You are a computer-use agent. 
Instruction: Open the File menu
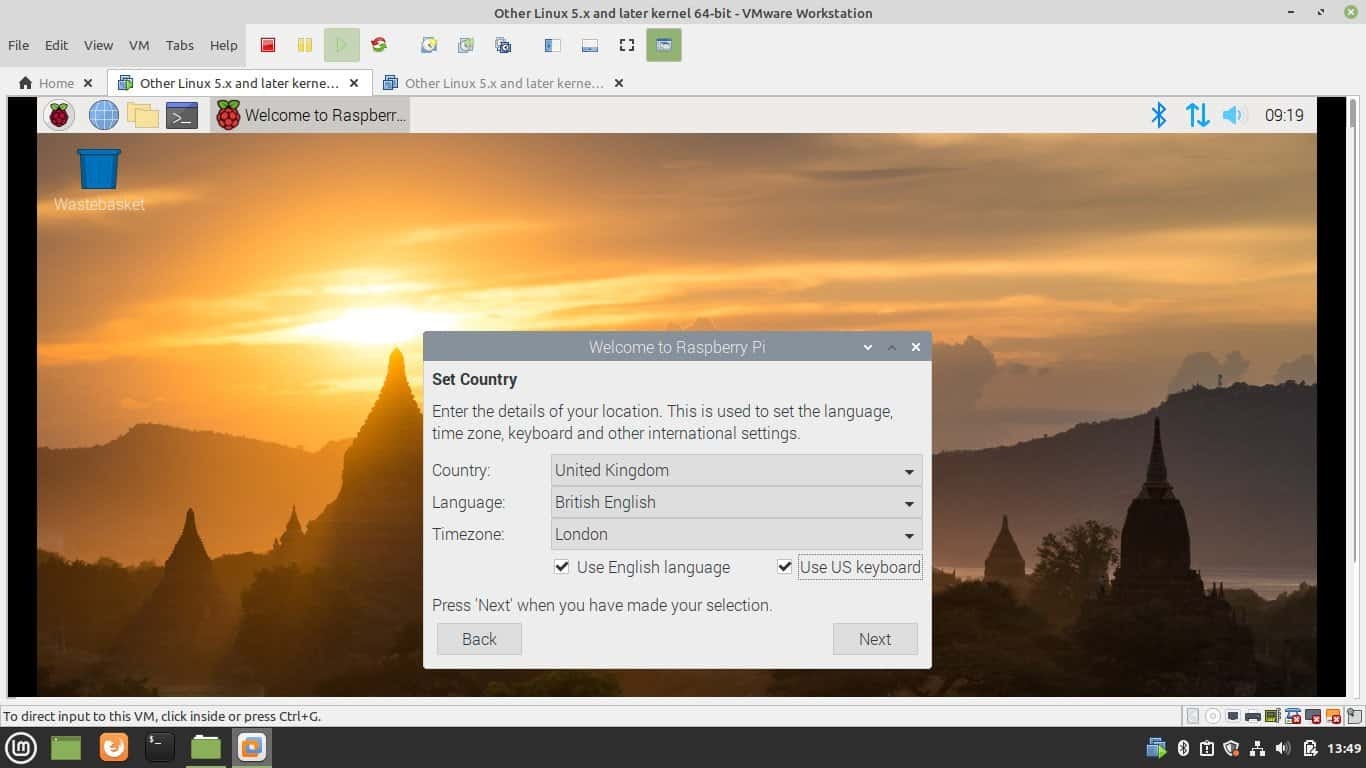click(x=18, y=45)
